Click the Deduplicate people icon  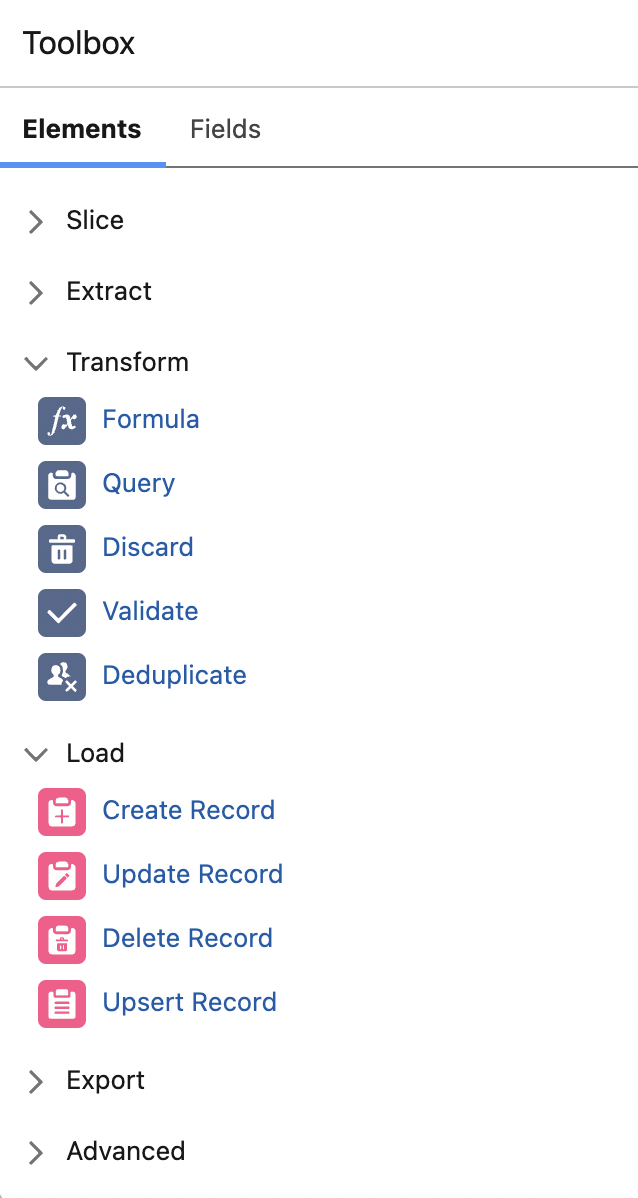[62, 677]
